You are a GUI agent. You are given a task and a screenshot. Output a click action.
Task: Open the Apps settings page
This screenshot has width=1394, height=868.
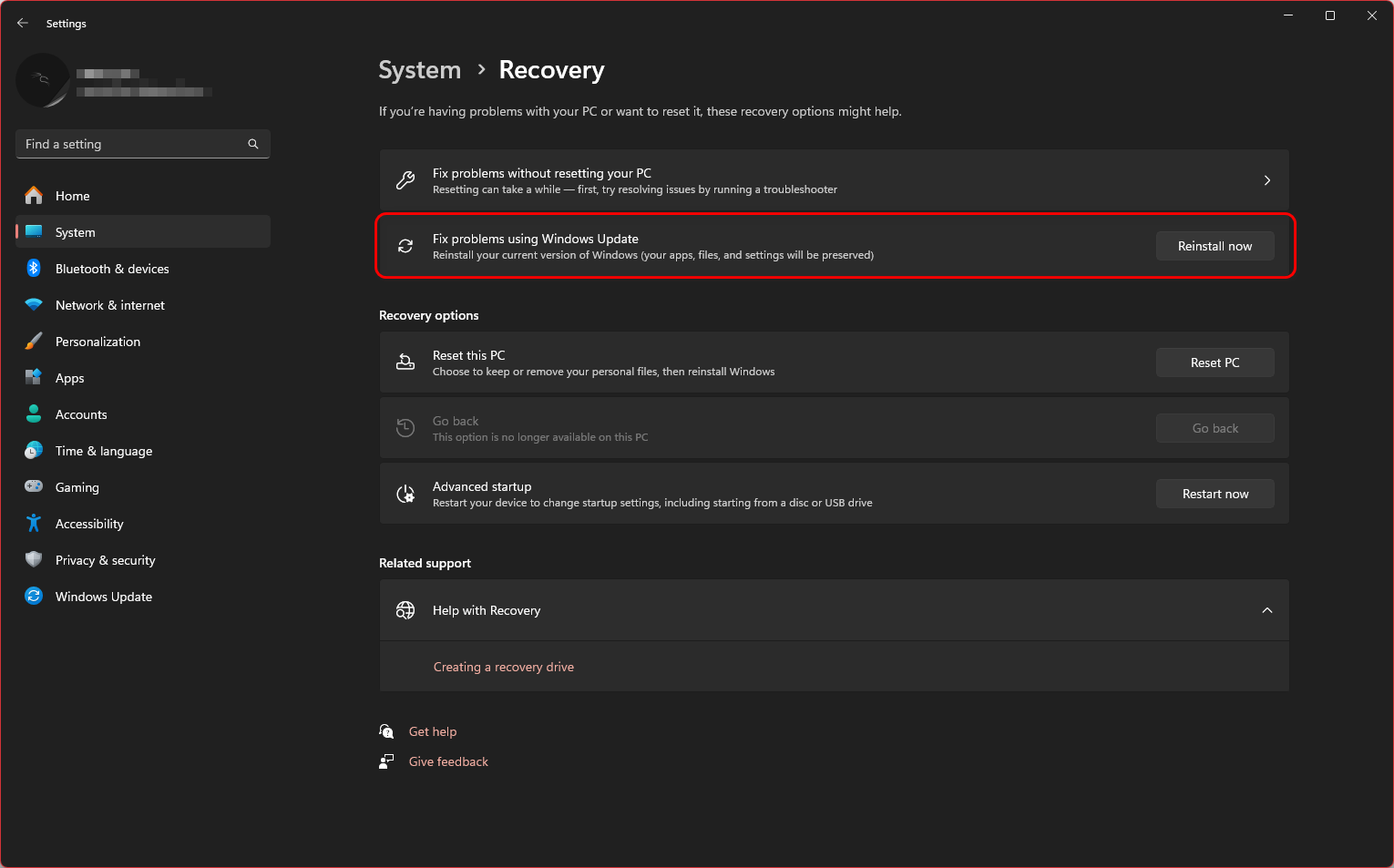pyautogui.click(x=69, y=378)
